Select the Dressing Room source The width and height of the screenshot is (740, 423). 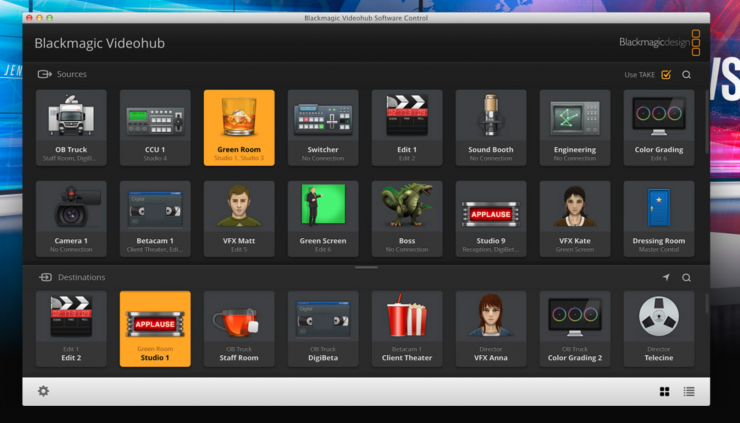tap(659, 219)
